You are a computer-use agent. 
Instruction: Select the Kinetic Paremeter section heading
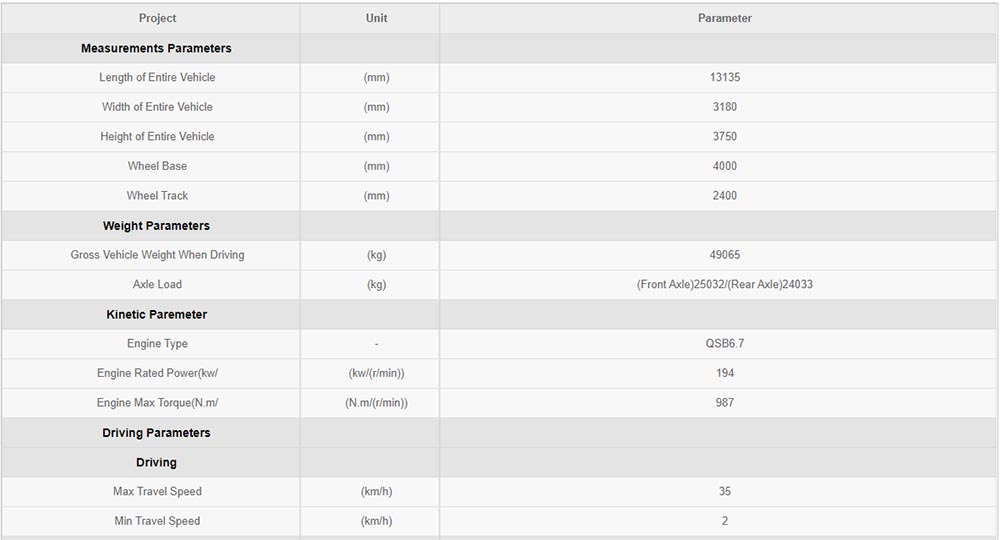point(156,314)
